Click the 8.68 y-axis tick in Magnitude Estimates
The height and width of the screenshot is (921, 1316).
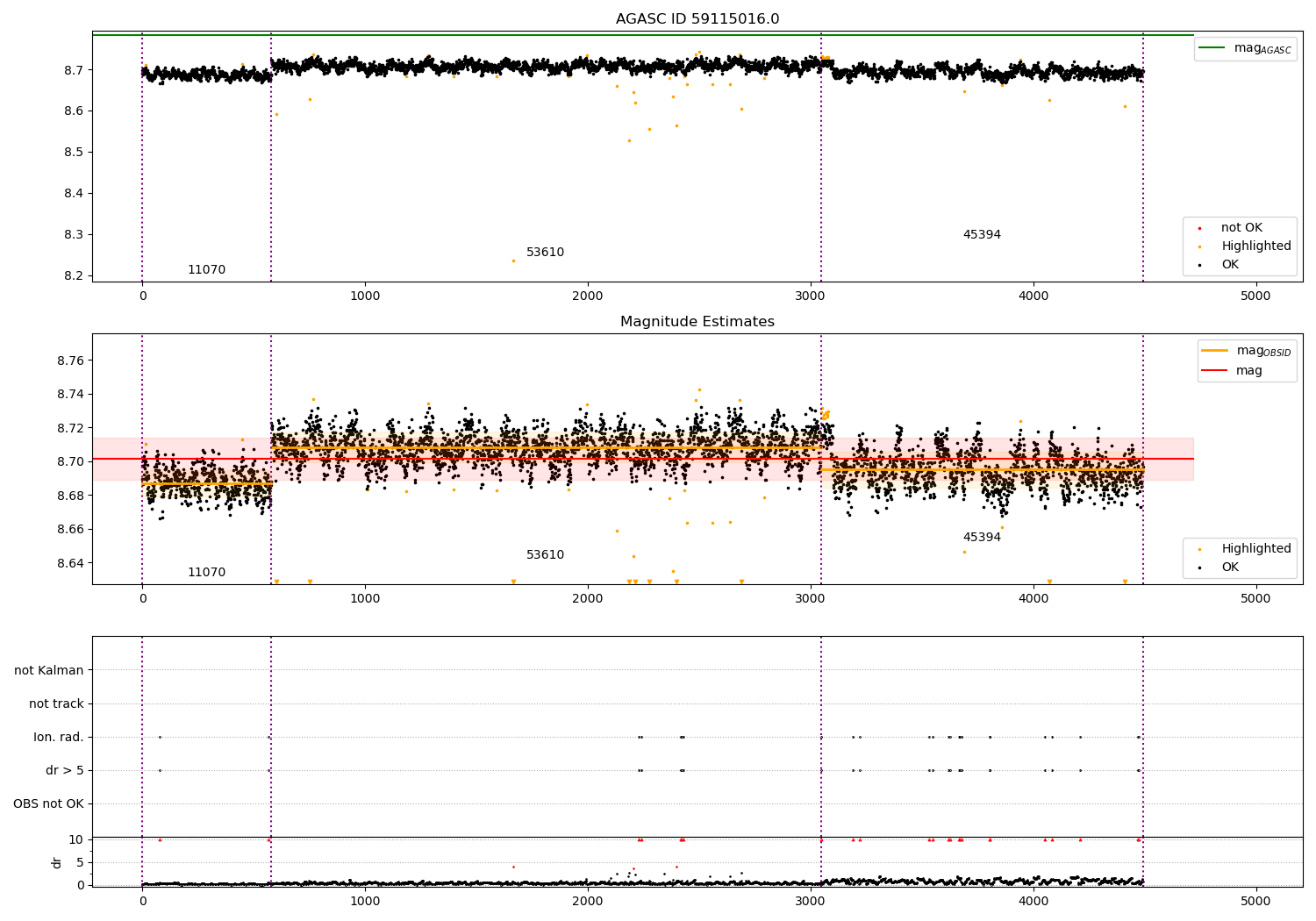70,496
